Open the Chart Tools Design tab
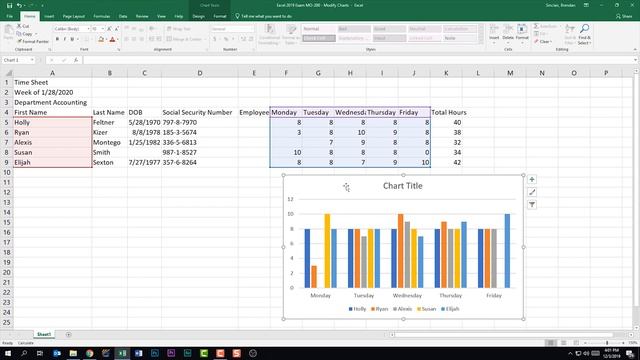 point(198,16)
